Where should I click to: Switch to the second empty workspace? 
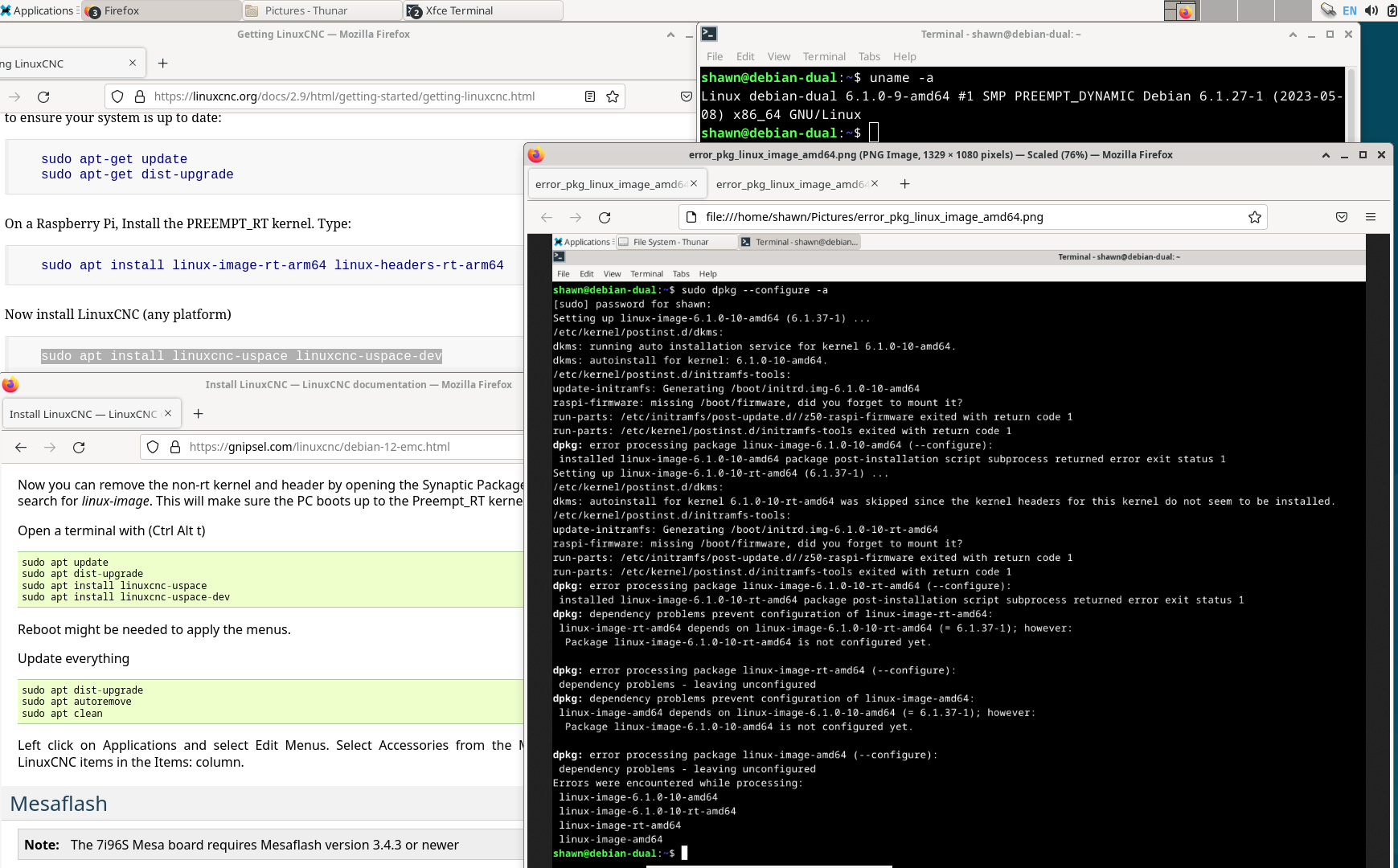pyautogui.click(x=1219, y=10)
